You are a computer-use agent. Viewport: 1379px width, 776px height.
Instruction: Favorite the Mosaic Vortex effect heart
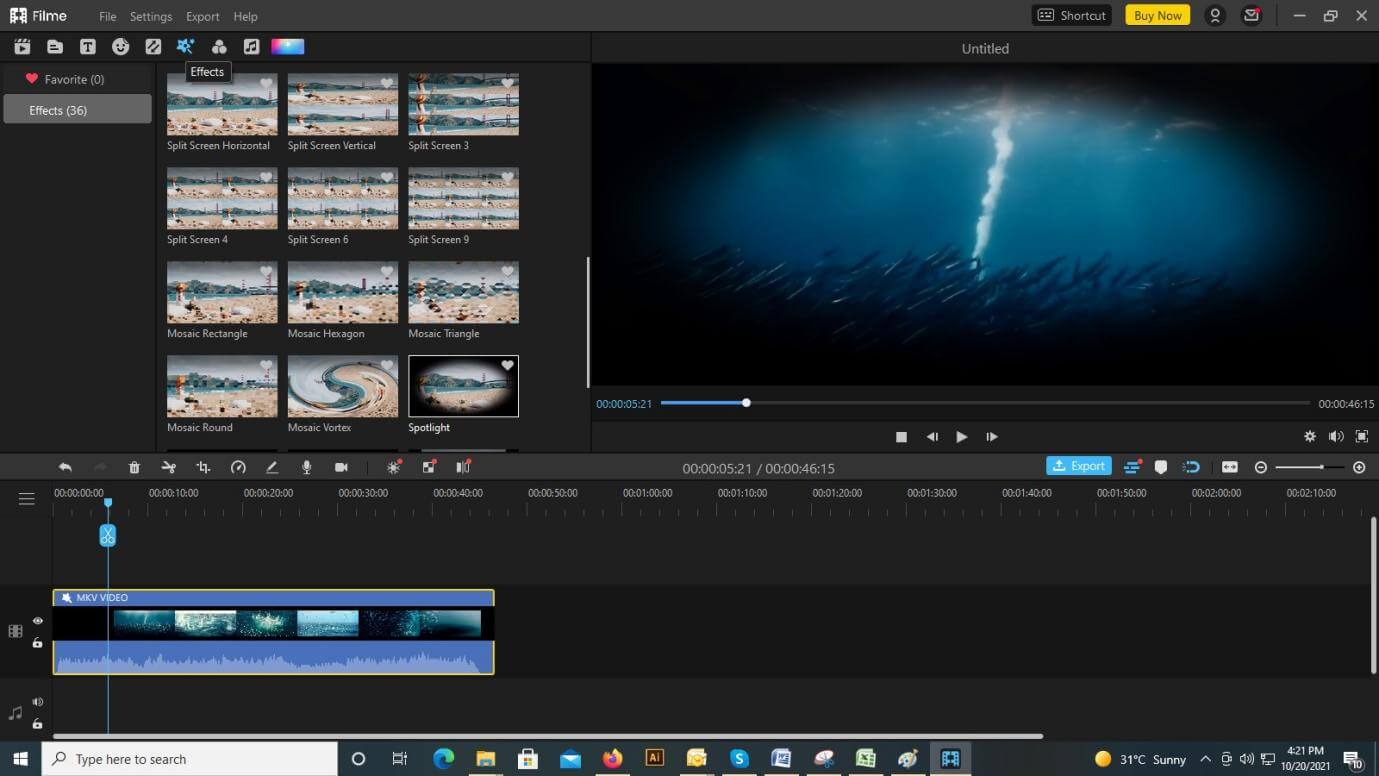(x=387, y=366)
